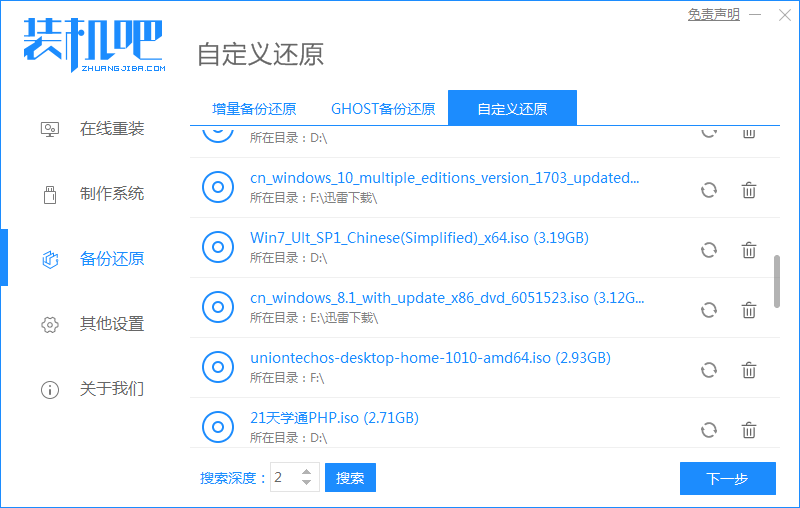
Task: Open the title bar menu icon
Action: (755, 15)
